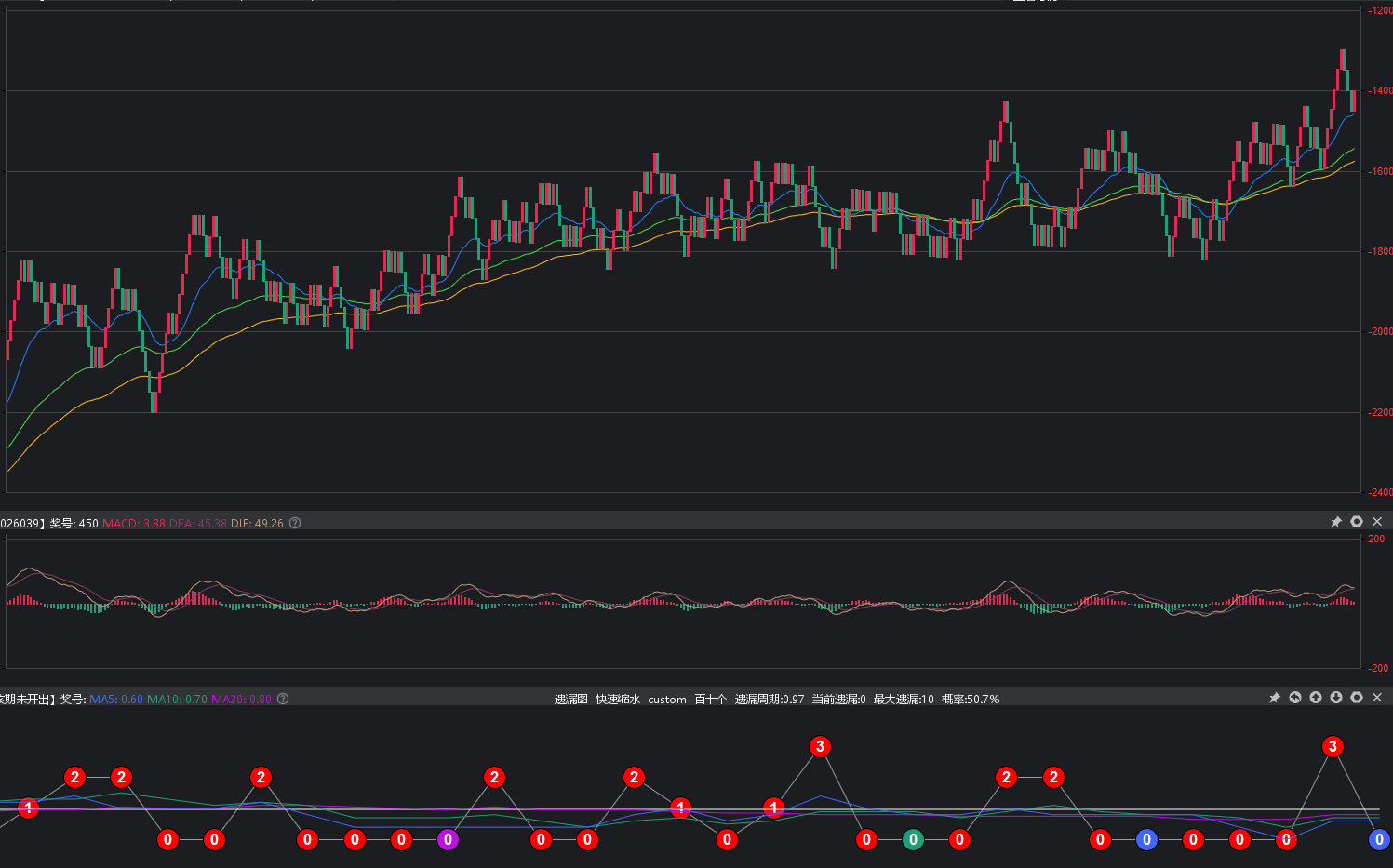Move bottom panel up with up-arrow icon
This screenshot has width=1393, height=868.
coord(1316,698)
